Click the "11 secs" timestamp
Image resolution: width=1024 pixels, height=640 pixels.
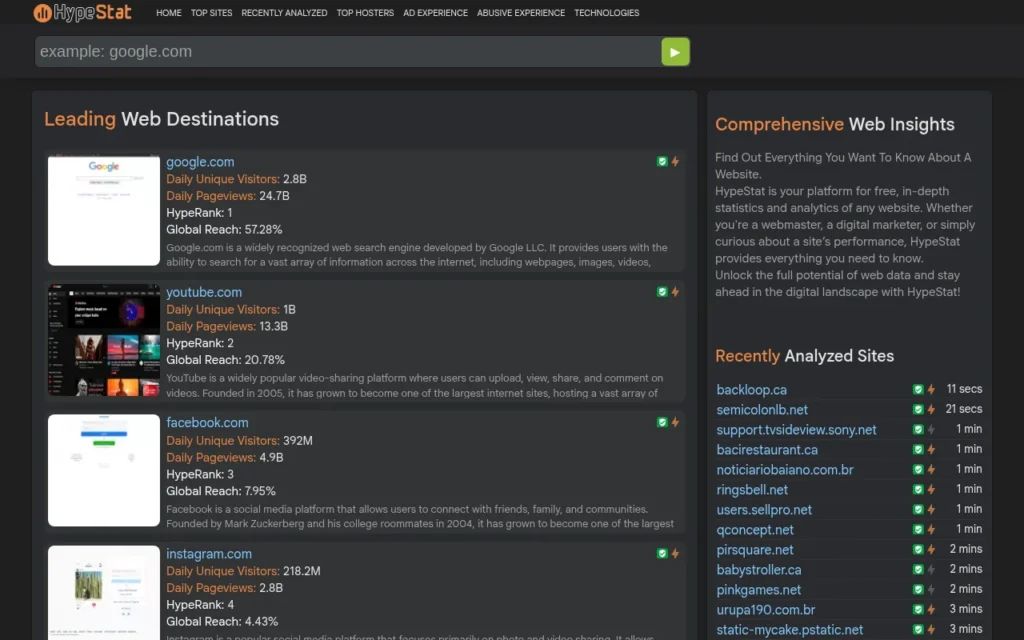965,389
